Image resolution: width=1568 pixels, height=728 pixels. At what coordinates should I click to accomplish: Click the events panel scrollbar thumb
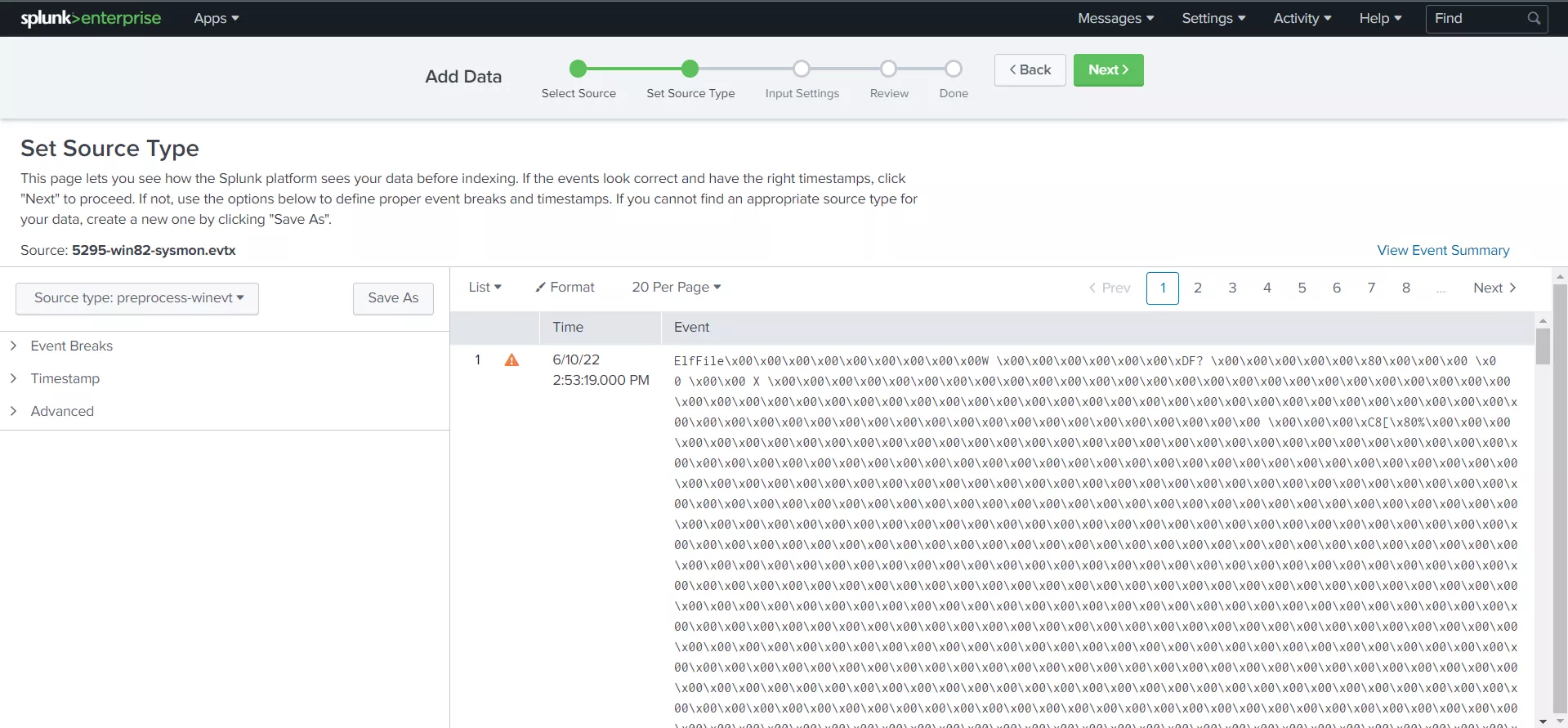click(1543, 346)
